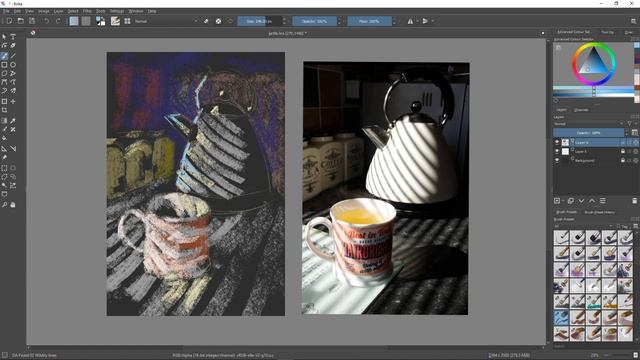Select the Move tool
The height and width of the screenshot is (360, 640).
[13, 101]
